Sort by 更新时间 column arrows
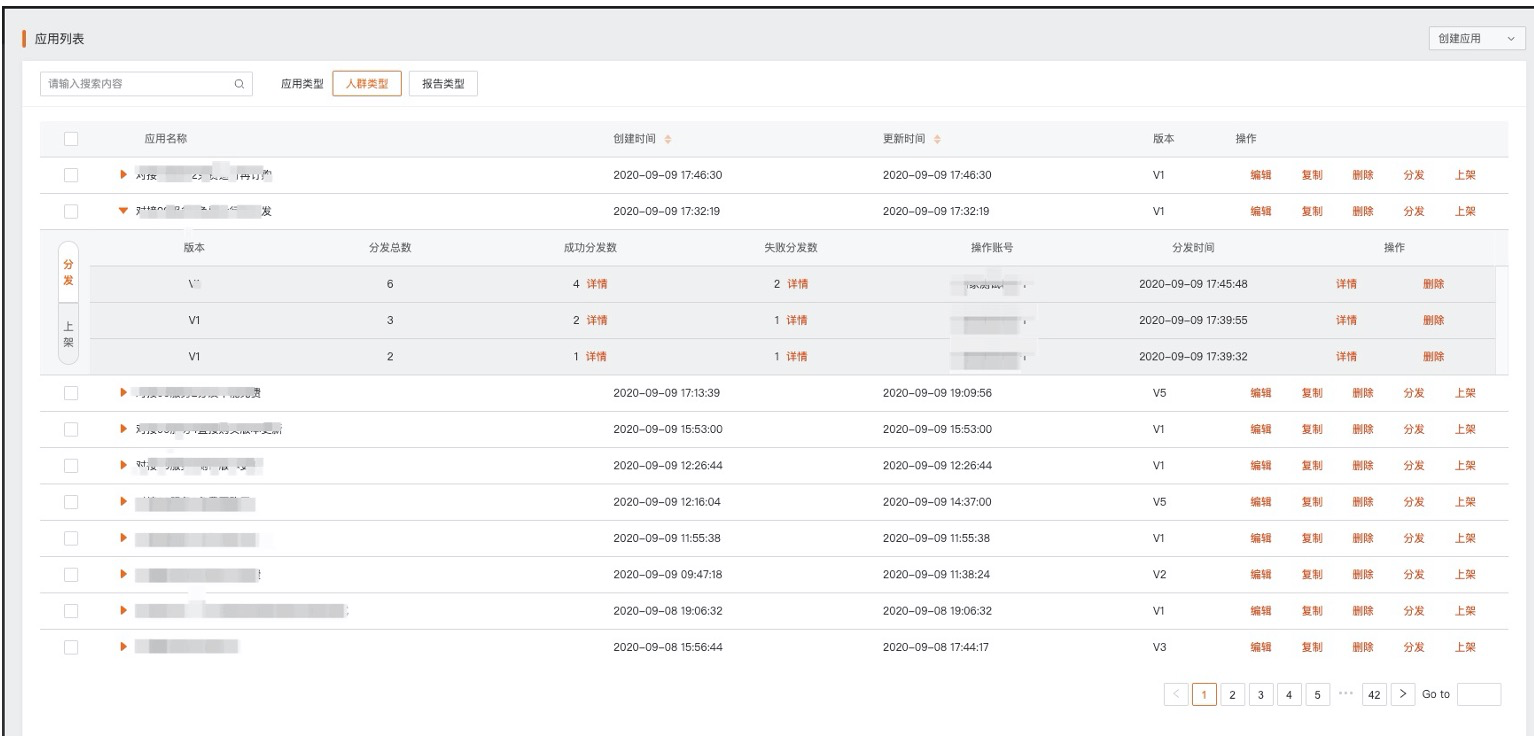Image resolution: width=1534 pixels, height=740 pixels. (939, 139)
